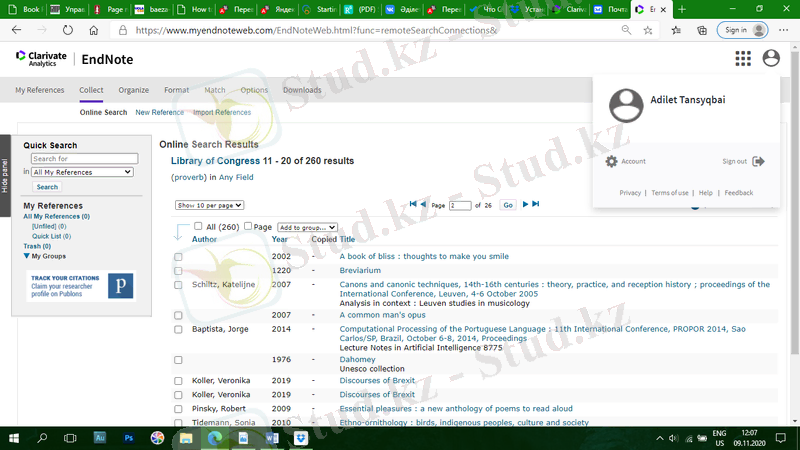Click the Sign out arrow icon
This screenshot has height=450, width=800.
coord(758,161)
